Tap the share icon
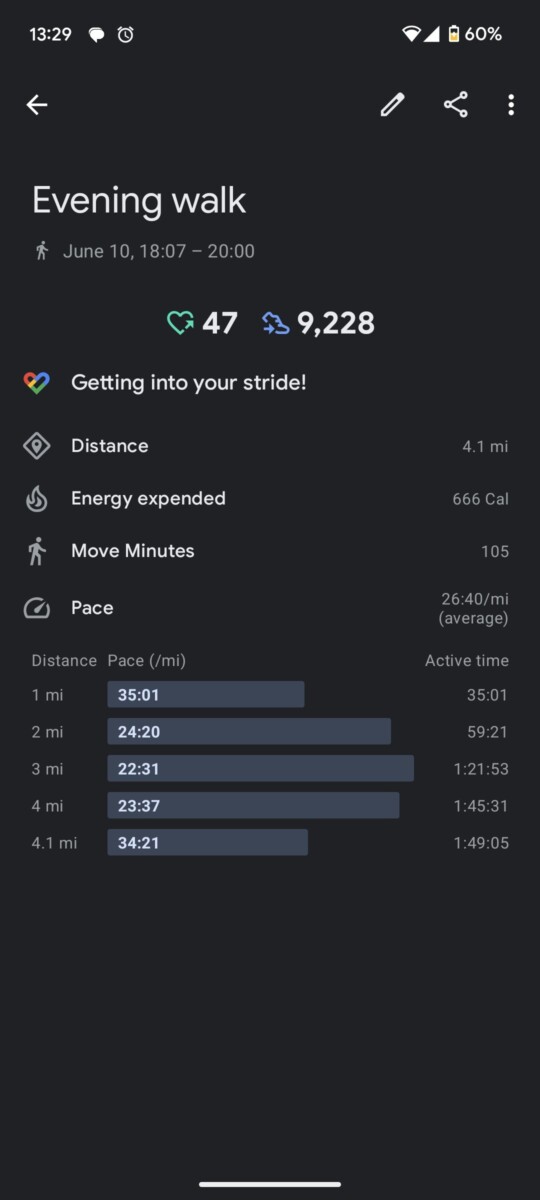 coord(456,105)
